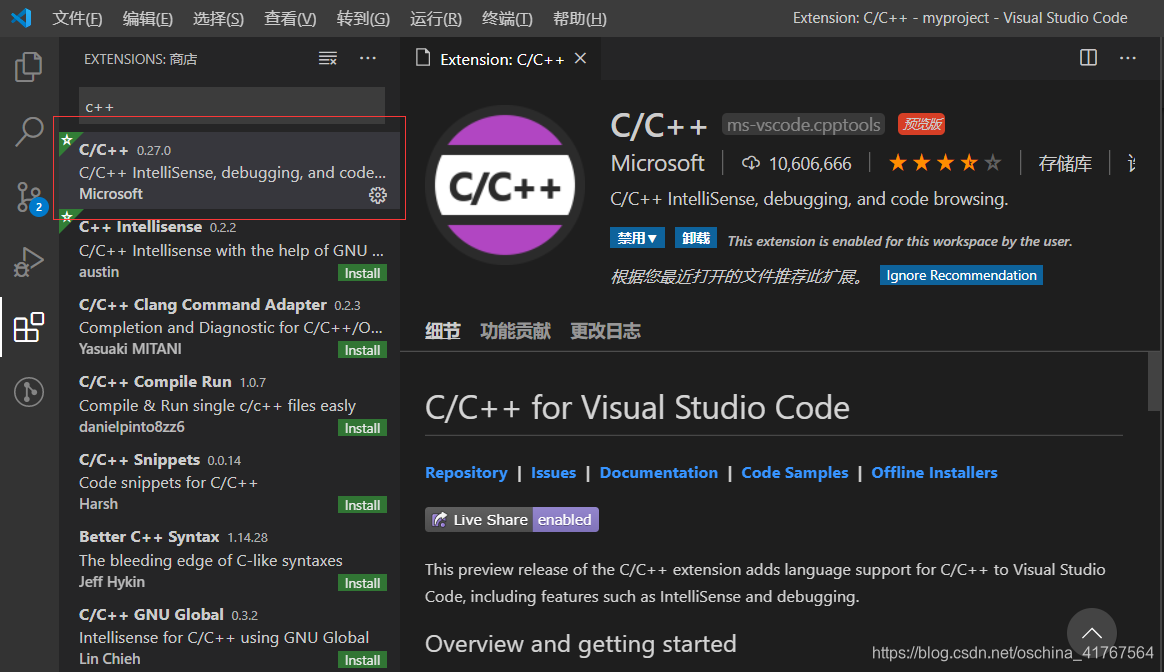The image size is (1164, 672).
Task: Open extensions panel more actions menu
Action: pyautogui.click(x=368, y=59)
